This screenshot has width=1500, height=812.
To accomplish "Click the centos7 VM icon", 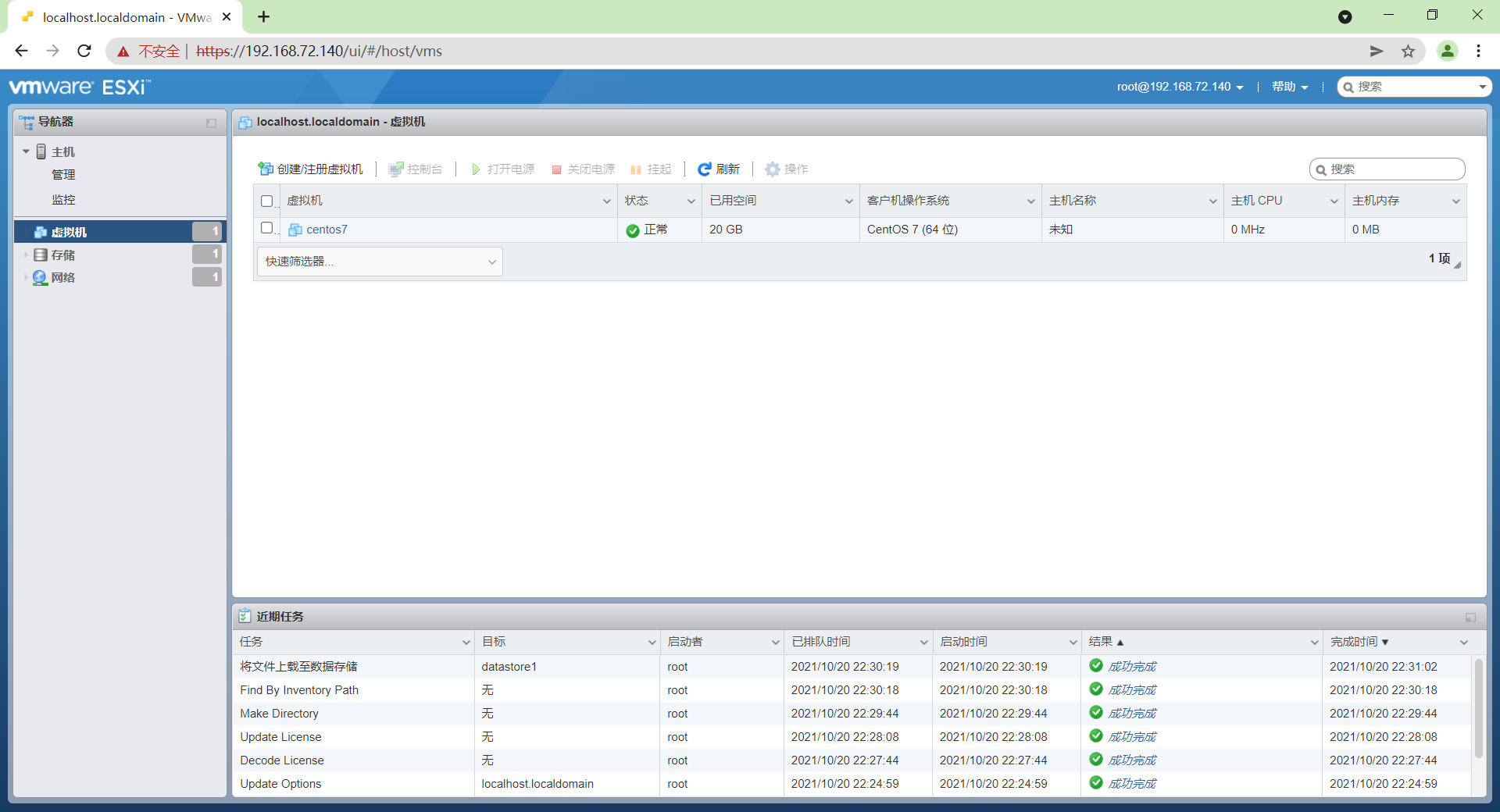I will 295,230.
